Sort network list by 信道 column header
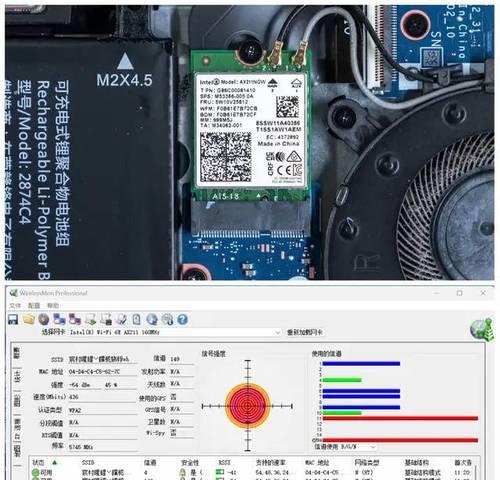 pyautogui.click(x=150, y=463)
